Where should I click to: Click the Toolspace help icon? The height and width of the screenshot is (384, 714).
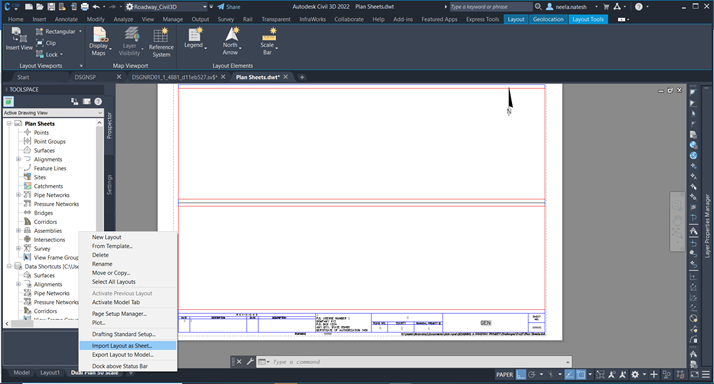98,102
